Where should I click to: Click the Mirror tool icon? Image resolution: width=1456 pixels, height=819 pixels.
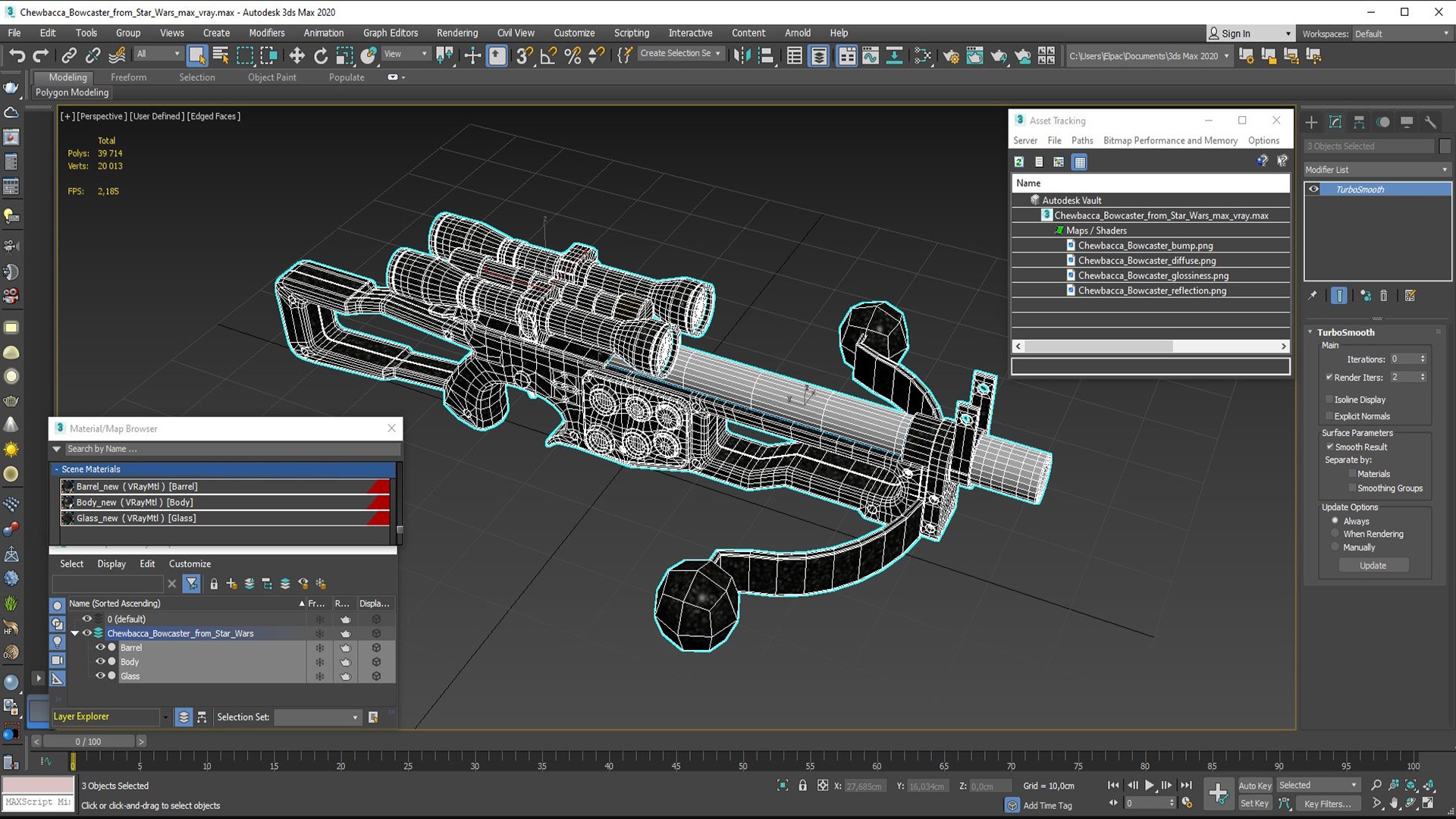[x=742, y=55]
